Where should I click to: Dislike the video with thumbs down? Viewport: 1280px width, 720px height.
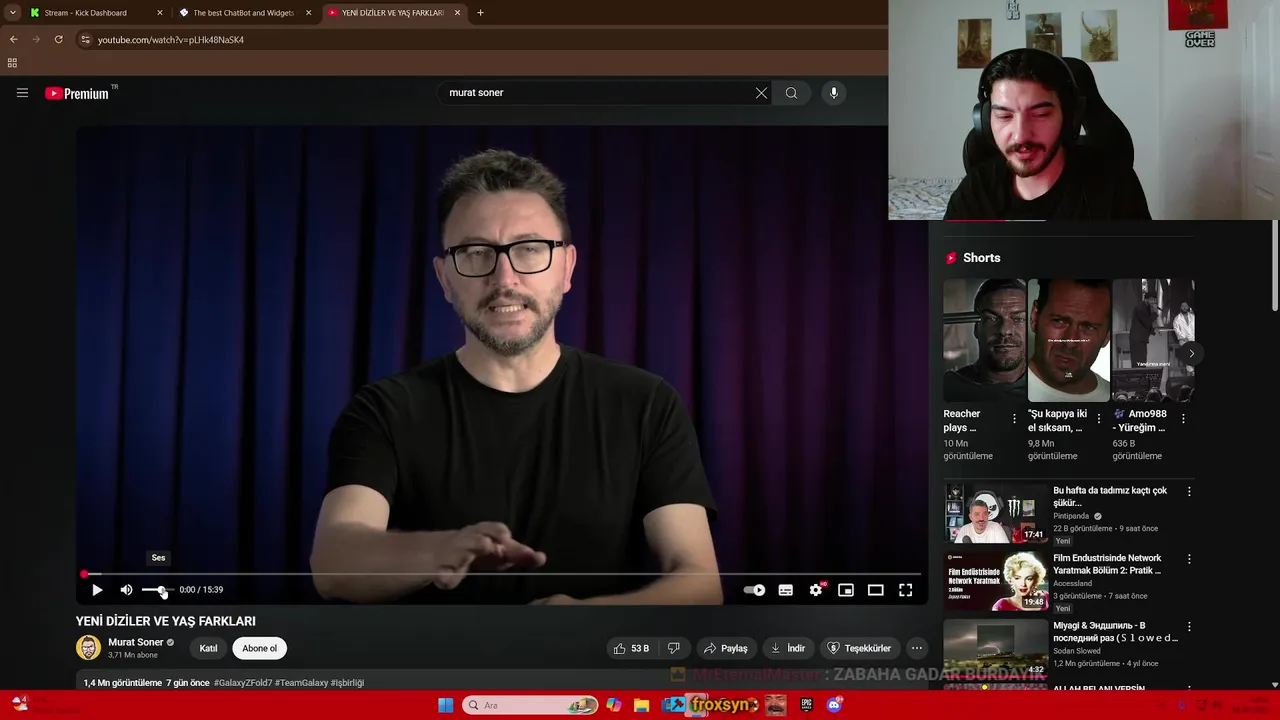674,648
